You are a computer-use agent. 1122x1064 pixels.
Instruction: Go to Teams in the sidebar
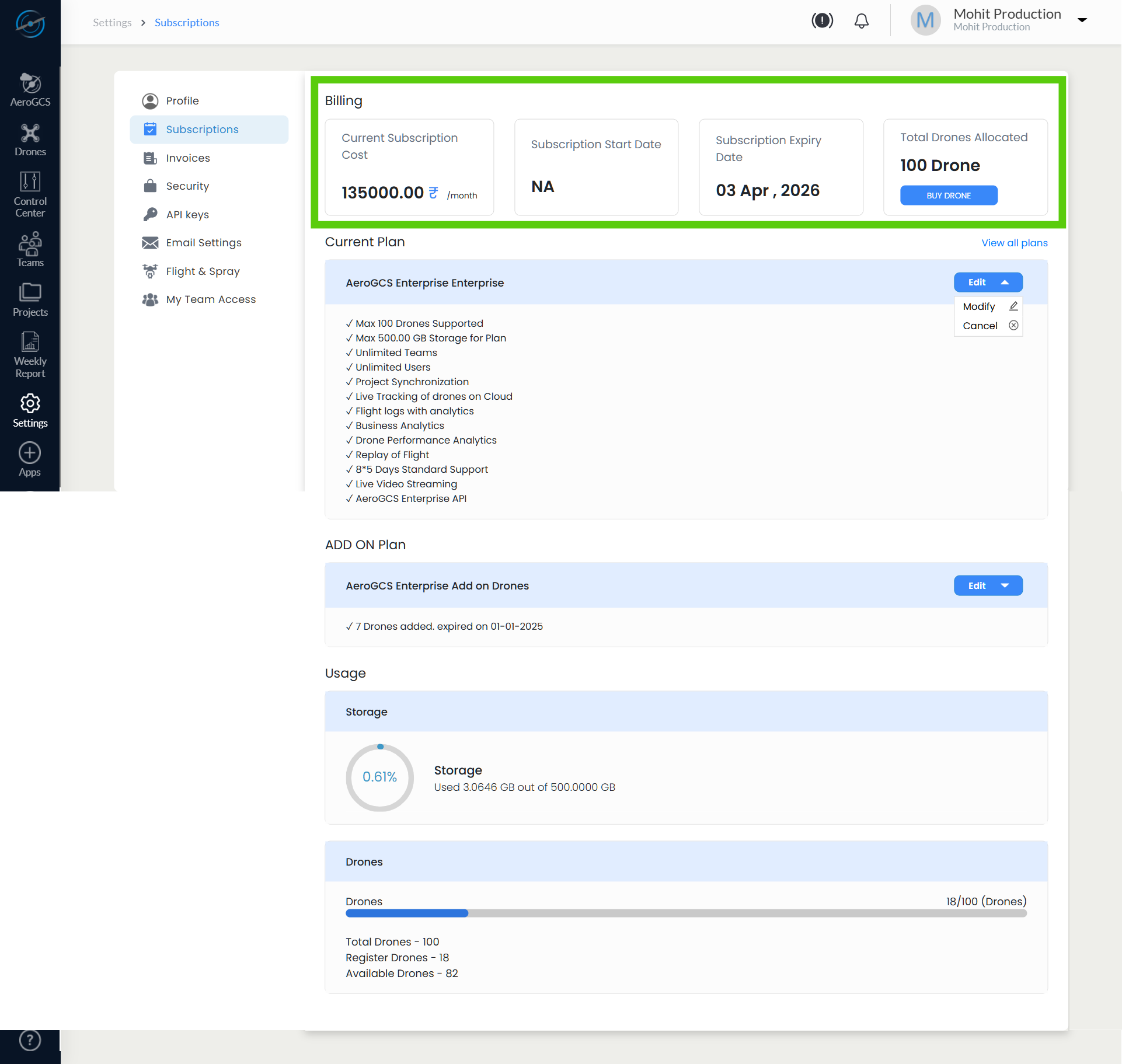[30, 250]
